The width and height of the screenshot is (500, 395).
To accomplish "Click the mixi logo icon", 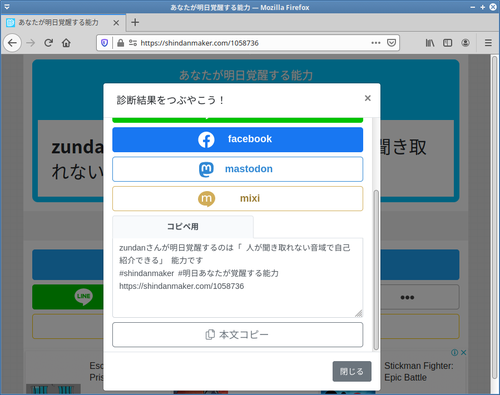I will [x=206, y=199].
